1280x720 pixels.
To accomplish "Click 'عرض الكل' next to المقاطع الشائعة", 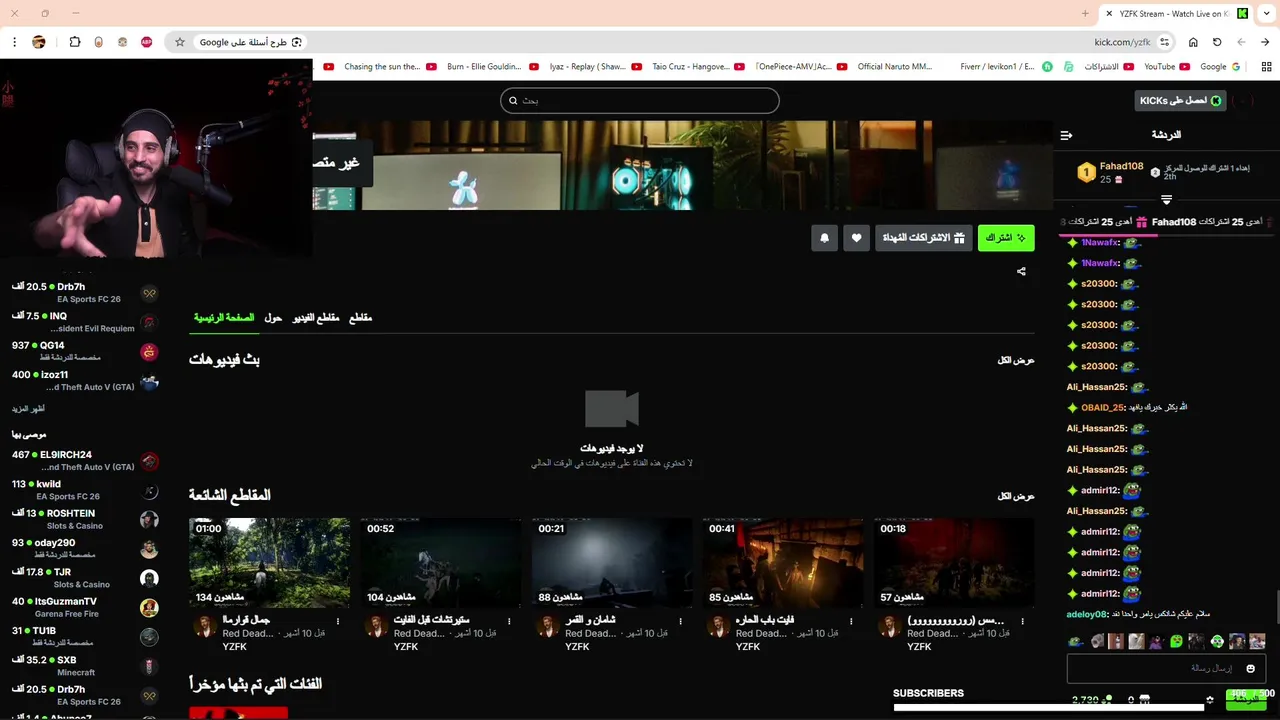I will (1016, 496).
